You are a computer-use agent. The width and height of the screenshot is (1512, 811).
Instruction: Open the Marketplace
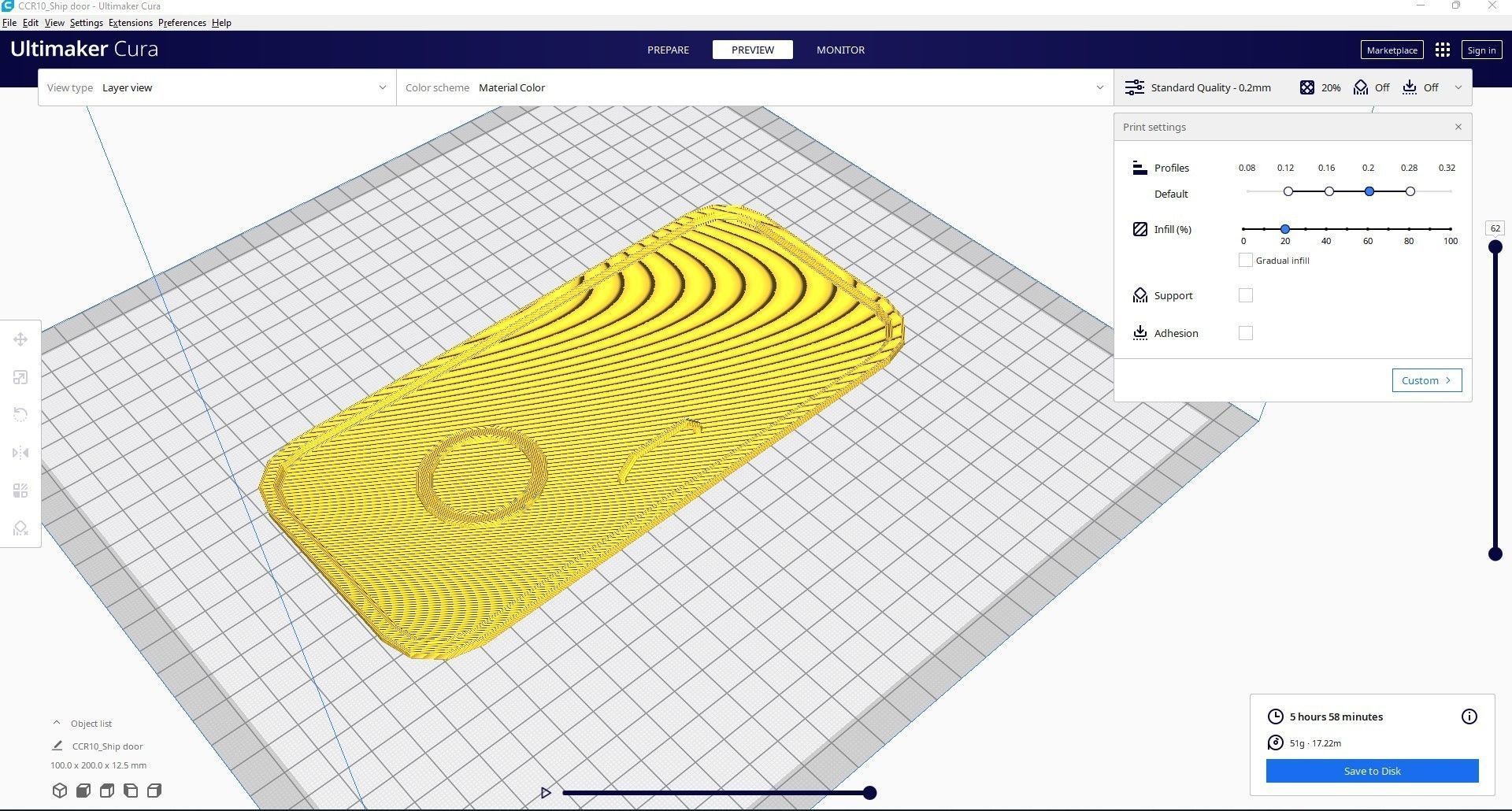pyautogui.click(x=1392, y=50)
